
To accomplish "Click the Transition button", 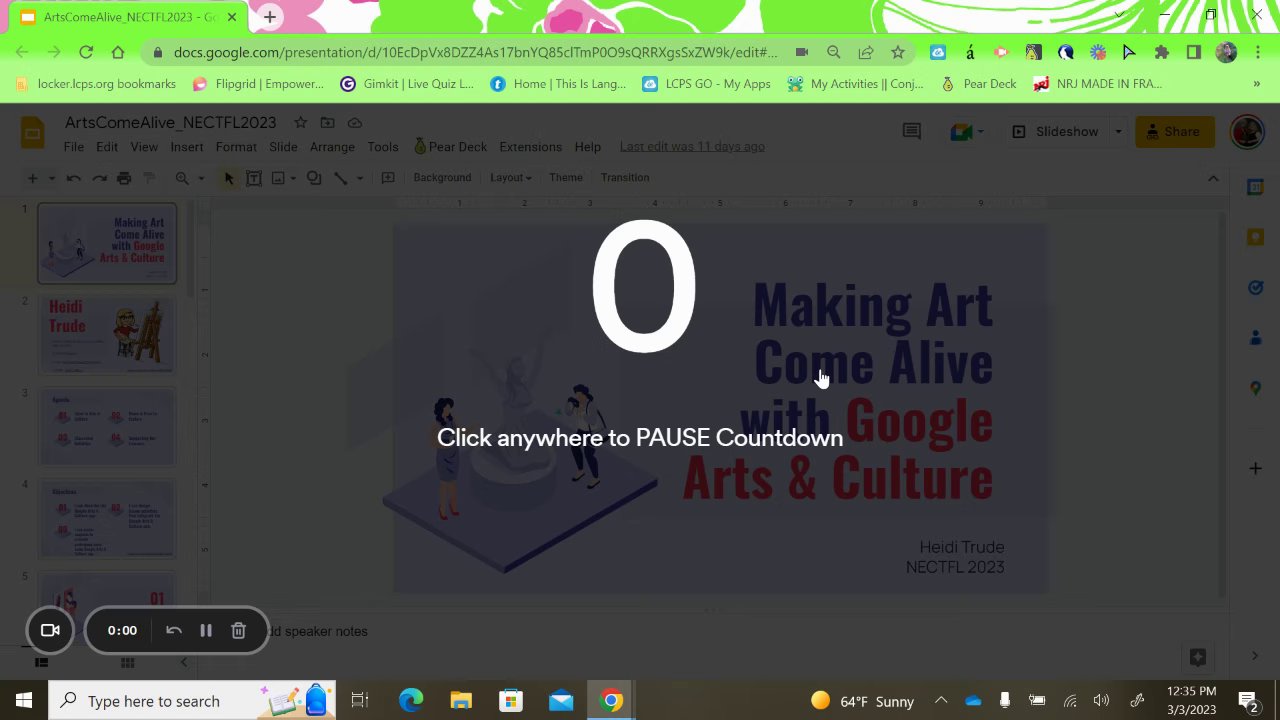I will click(x=625, y=178).
